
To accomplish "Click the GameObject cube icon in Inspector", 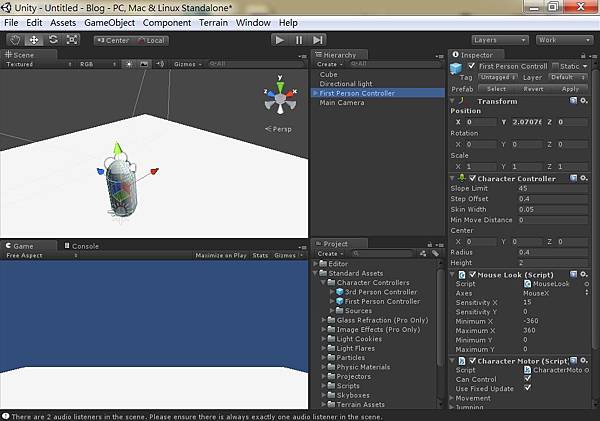I will click(x=456, y=68).
